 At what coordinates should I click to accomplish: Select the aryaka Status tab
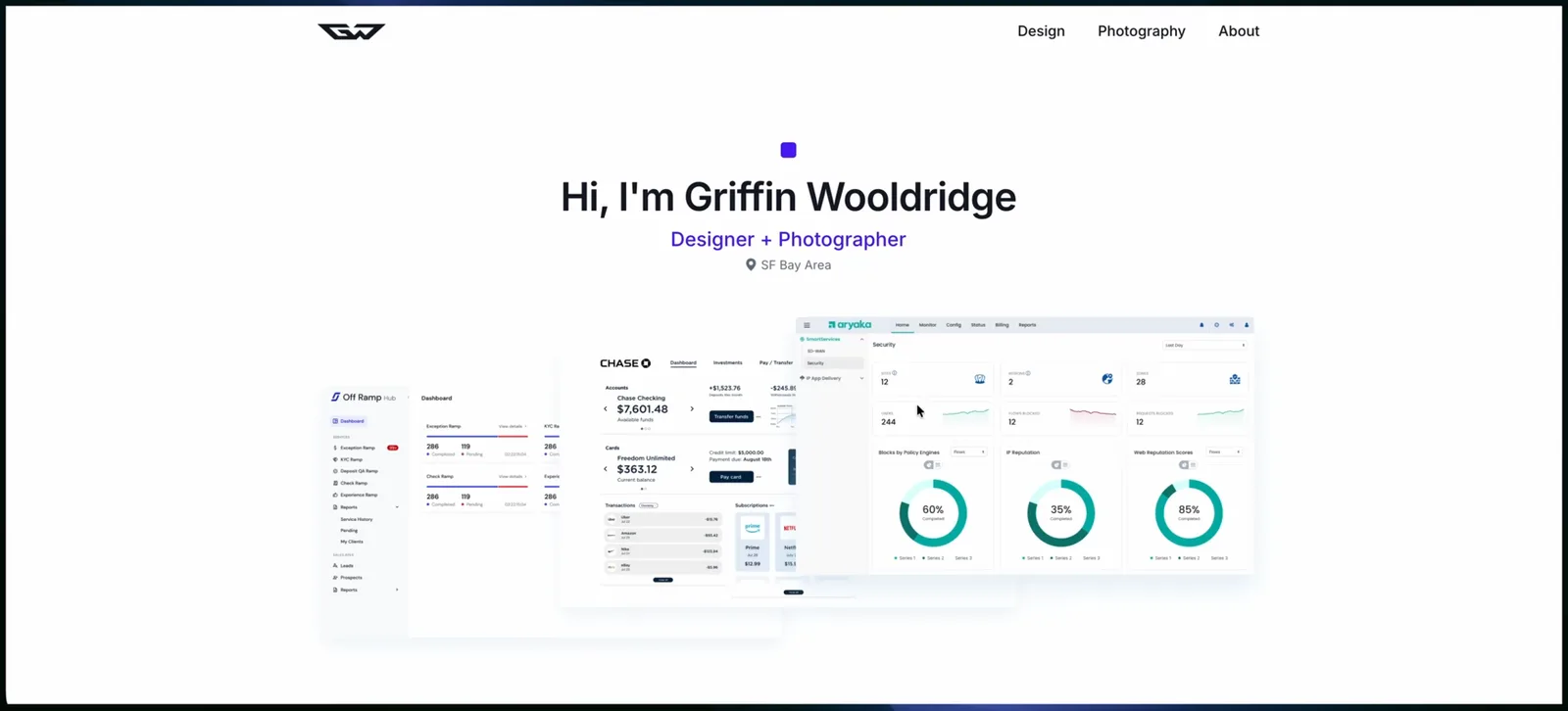pyautogui.click(x=978, y=325)
